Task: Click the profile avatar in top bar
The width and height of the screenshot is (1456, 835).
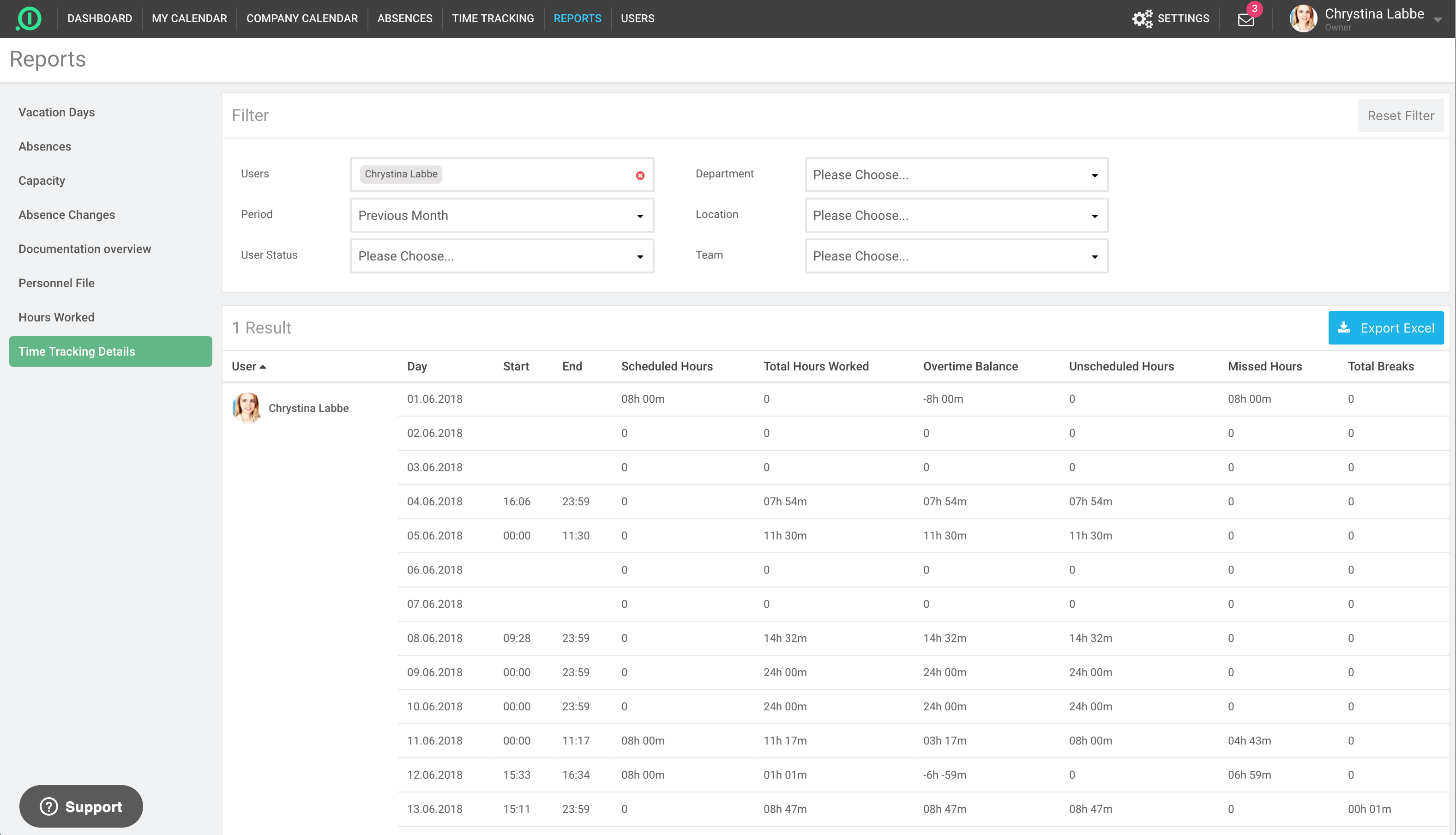Action: coord(1303,18)
